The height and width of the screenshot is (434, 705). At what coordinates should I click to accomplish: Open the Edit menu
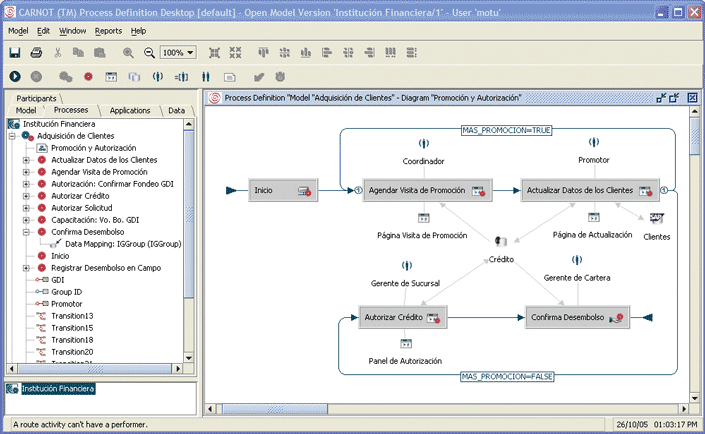(43, 31)
